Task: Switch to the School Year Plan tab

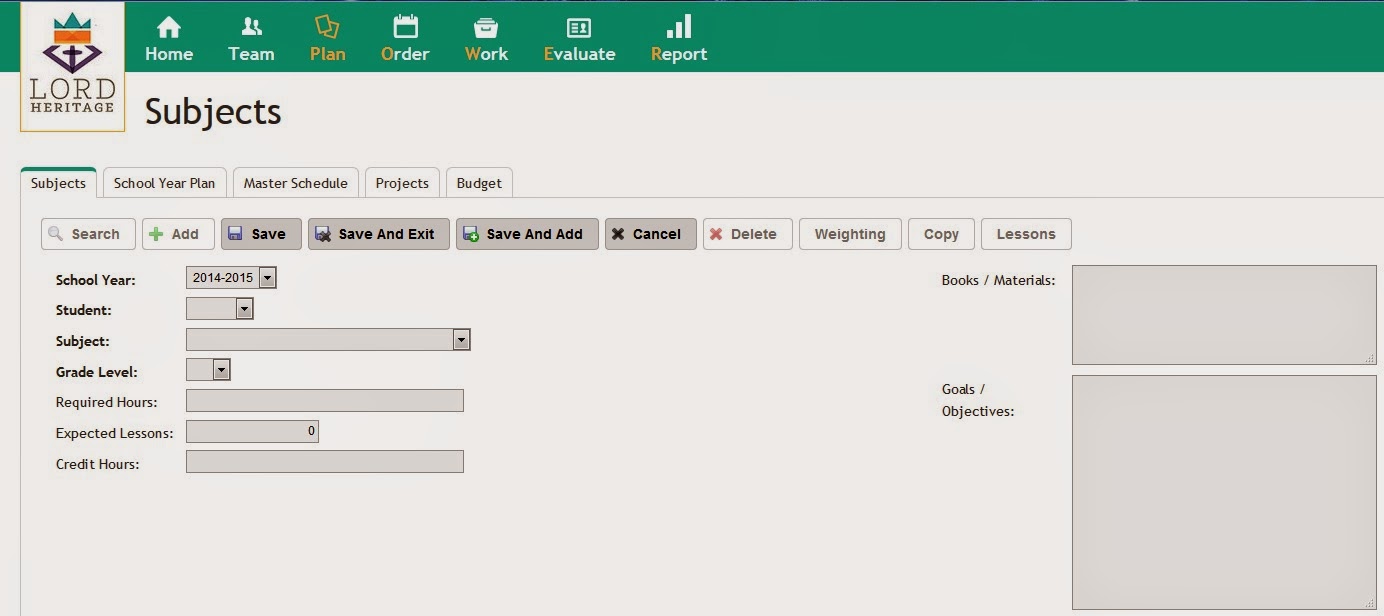Action: pos(165,183)
